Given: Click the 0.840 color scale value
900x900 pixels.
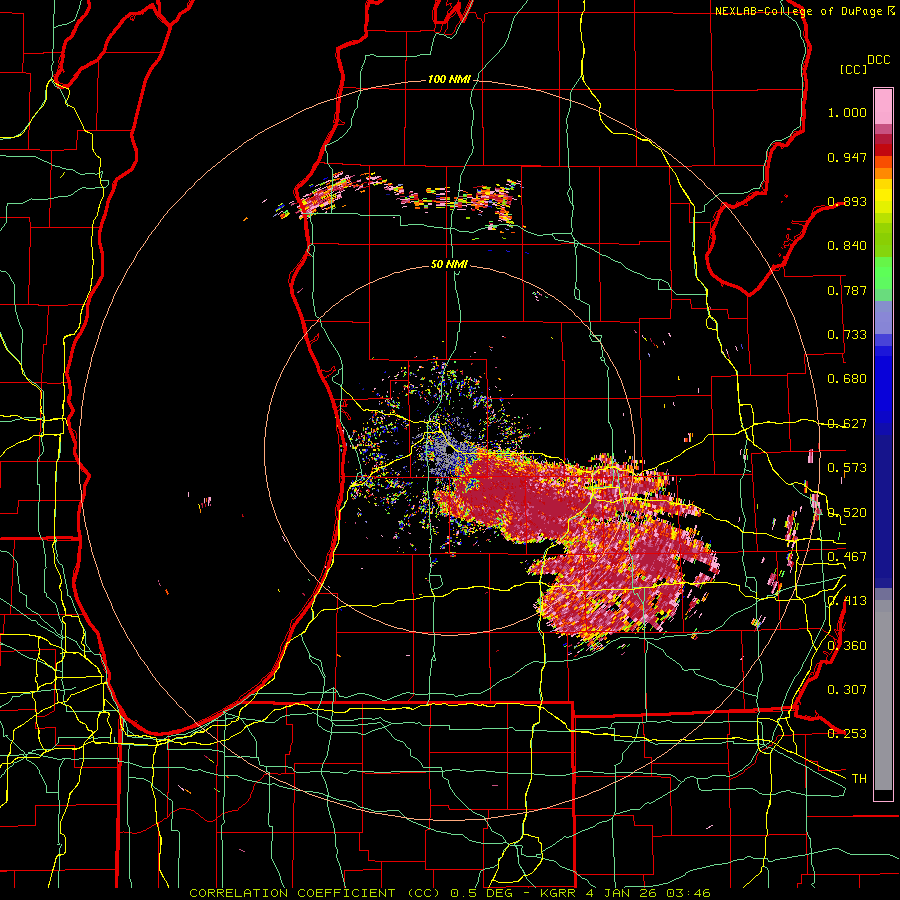Looking at the screenshot, I should tap(847, 246).
